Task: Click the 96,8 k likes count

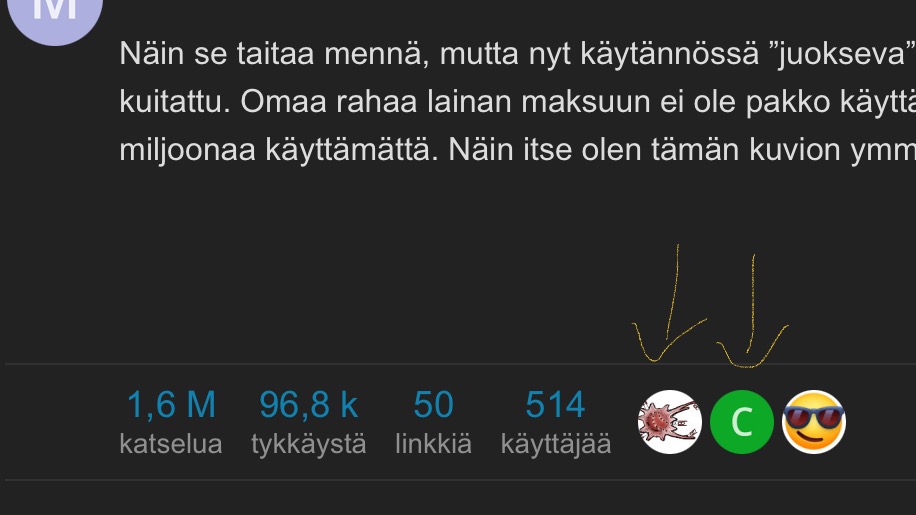Action: 308,404
